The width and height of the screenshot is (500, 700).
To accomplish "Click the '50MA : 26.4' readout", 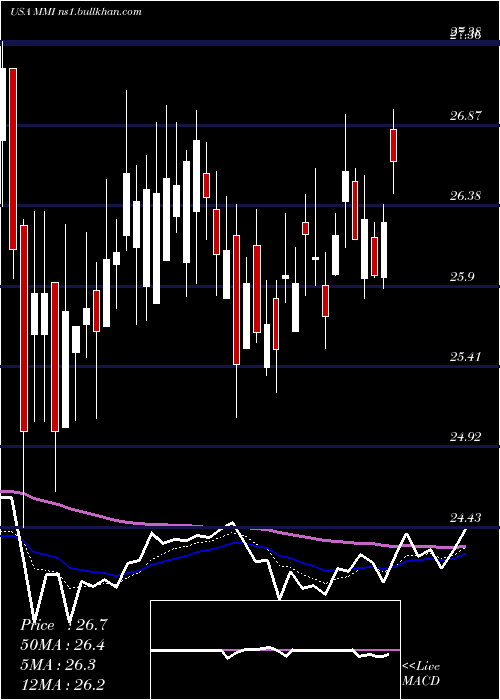I will [63, 645].
